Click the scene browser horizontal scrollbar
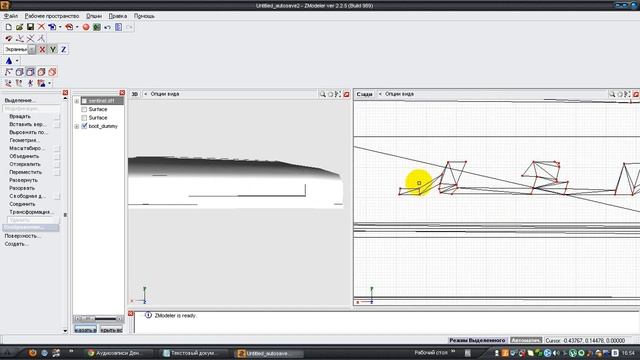The image size is (640, 360). coord(99,319)
